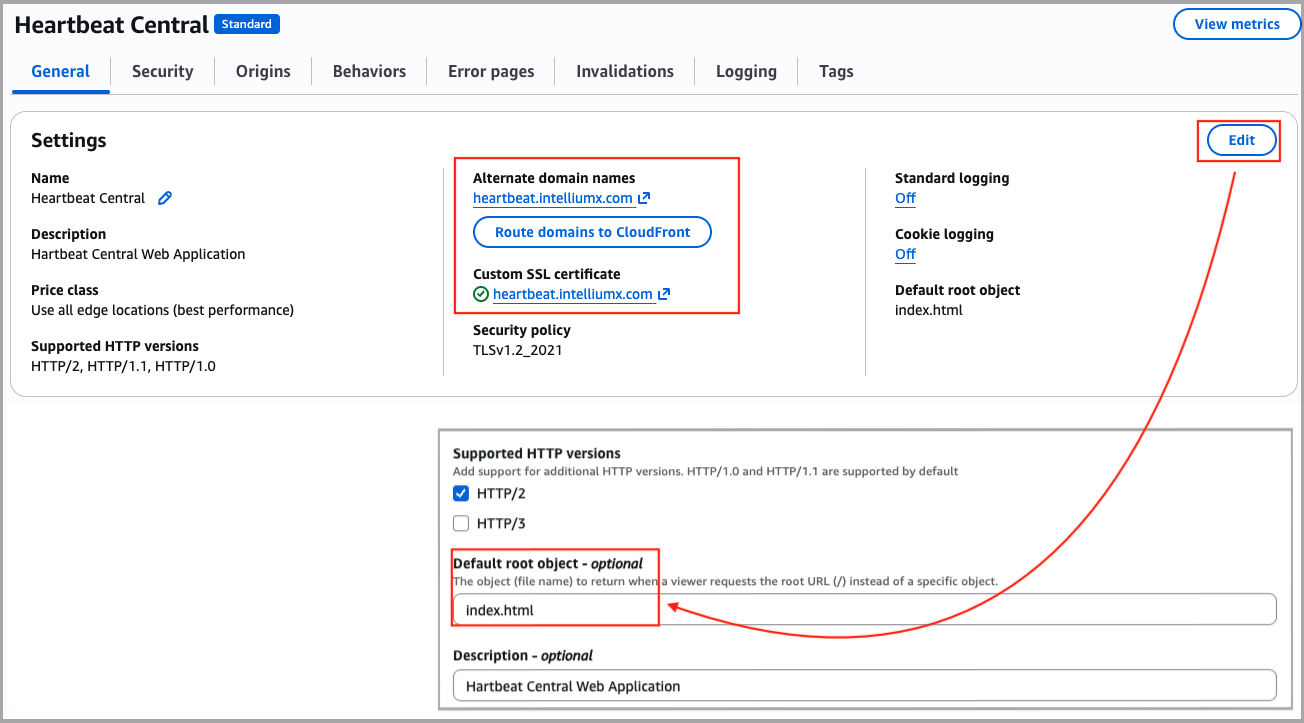Open the Tags tab
Screen dimensions: 1304x723
click(x=836, y=71)
